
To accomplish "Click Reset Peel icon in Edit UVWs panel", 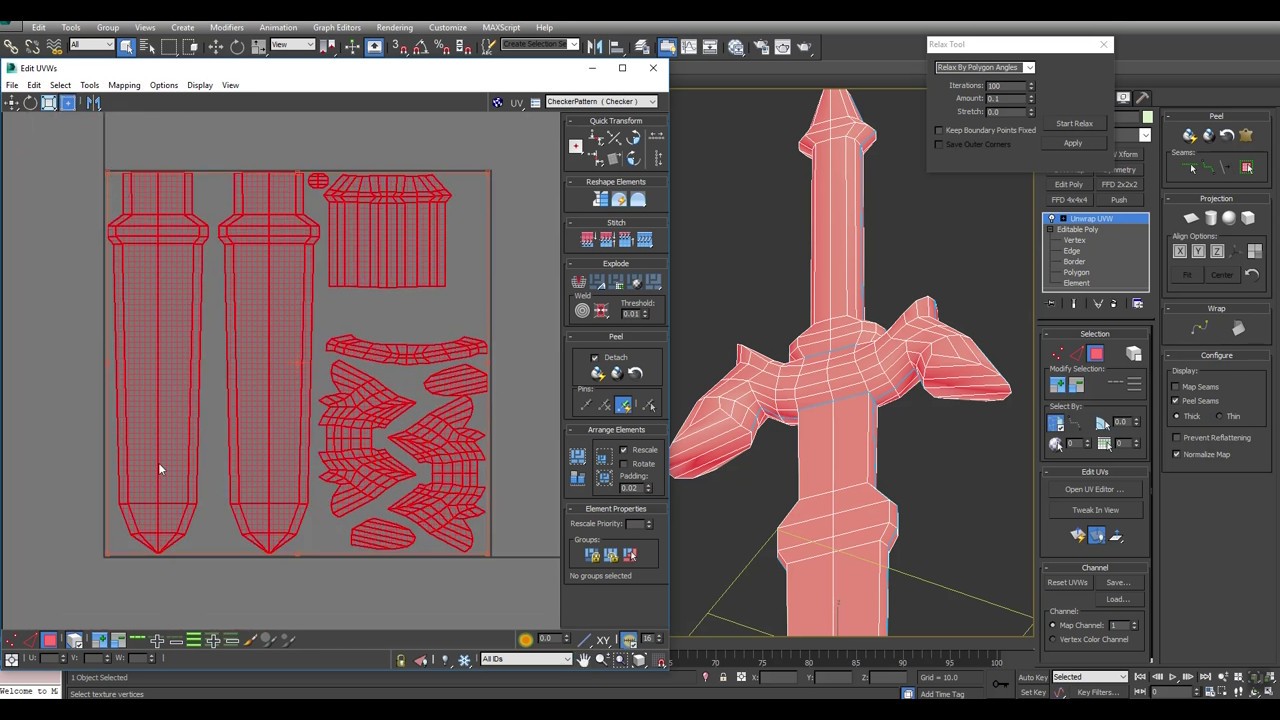I will click(635, 373).
